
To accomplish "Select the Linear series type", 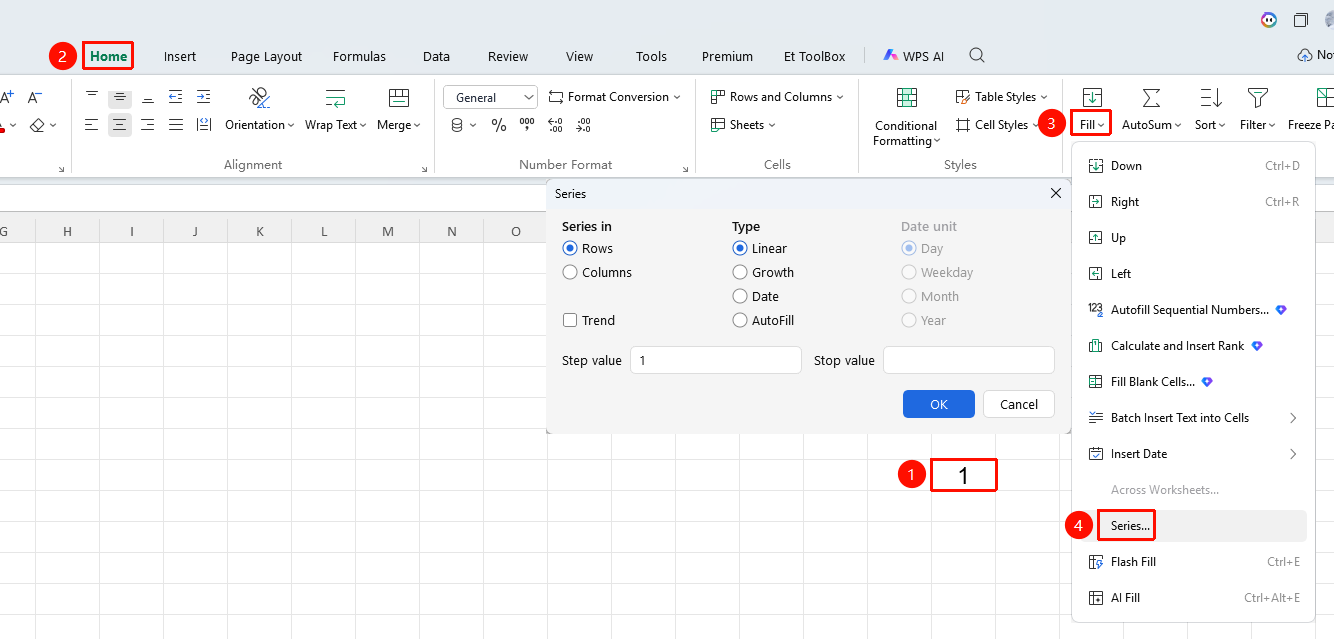I will (740, 248).
